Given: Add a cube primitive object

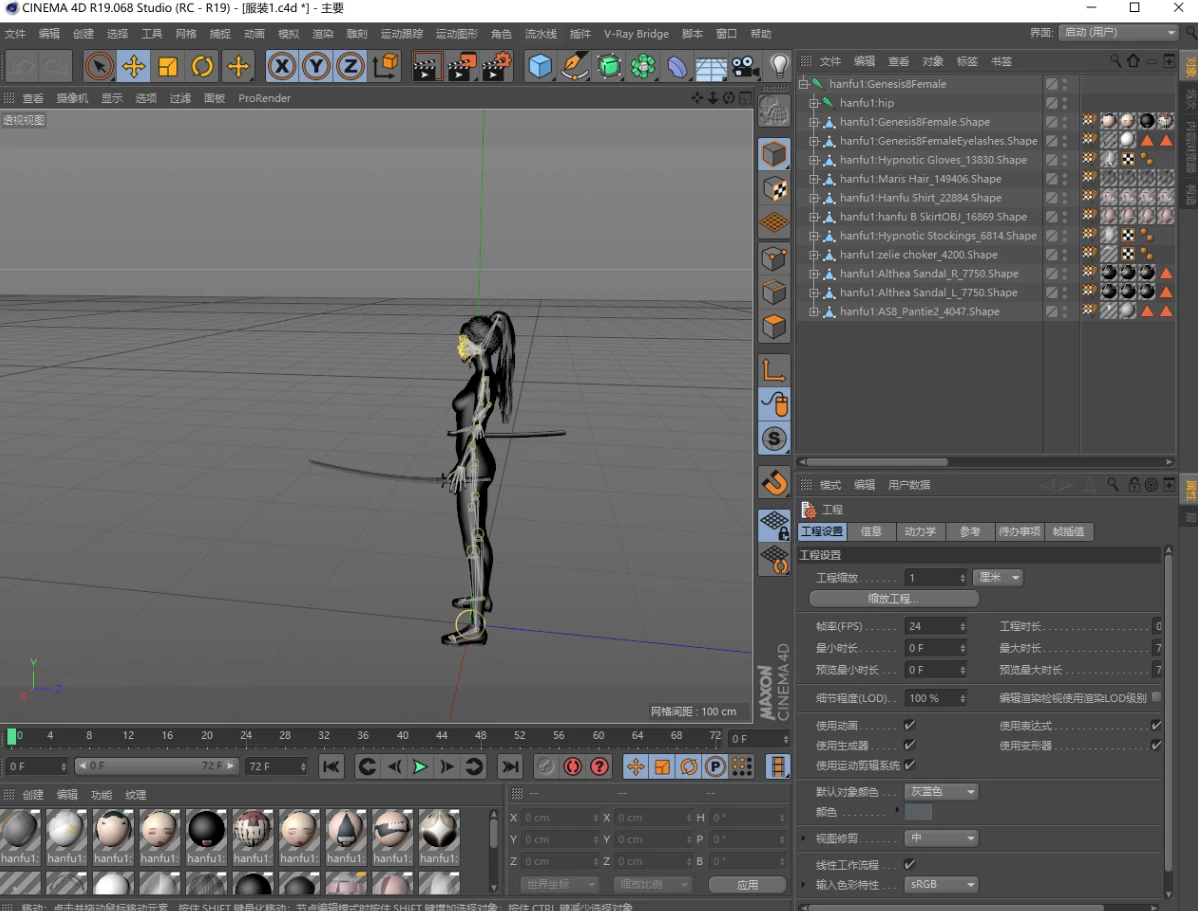Looking at the screenshot, I should click(539, 66).
